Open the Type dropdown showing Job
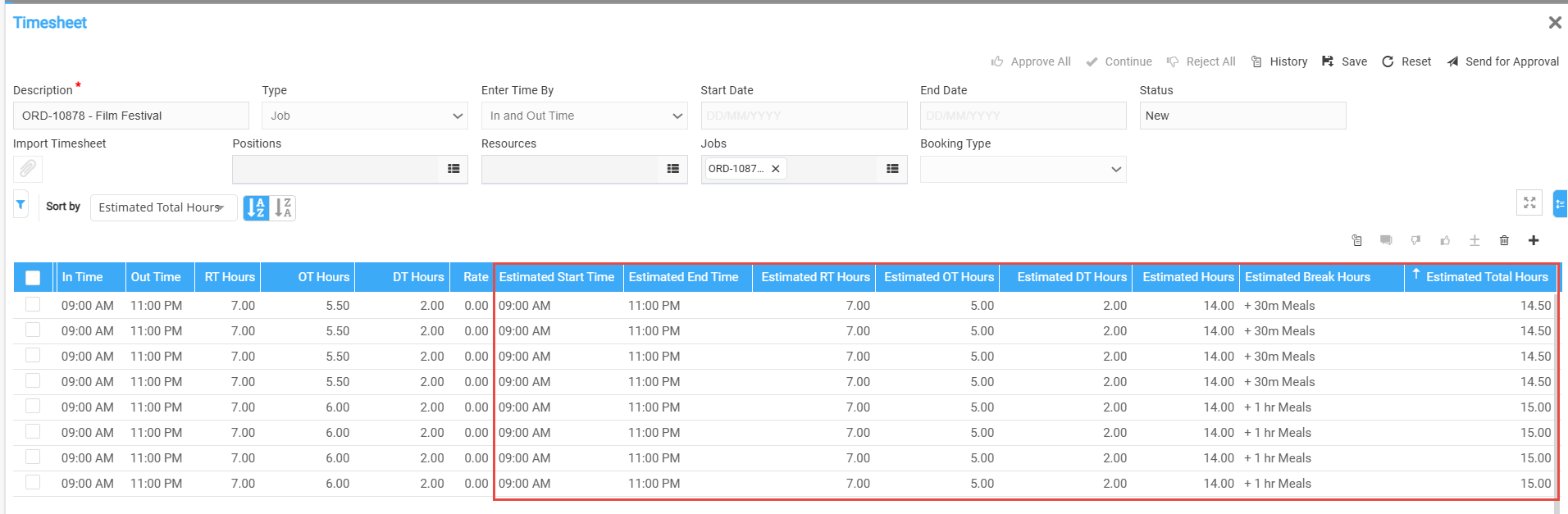The width and height of the screenshot is (1568, 514). click(x=364, y=116)
